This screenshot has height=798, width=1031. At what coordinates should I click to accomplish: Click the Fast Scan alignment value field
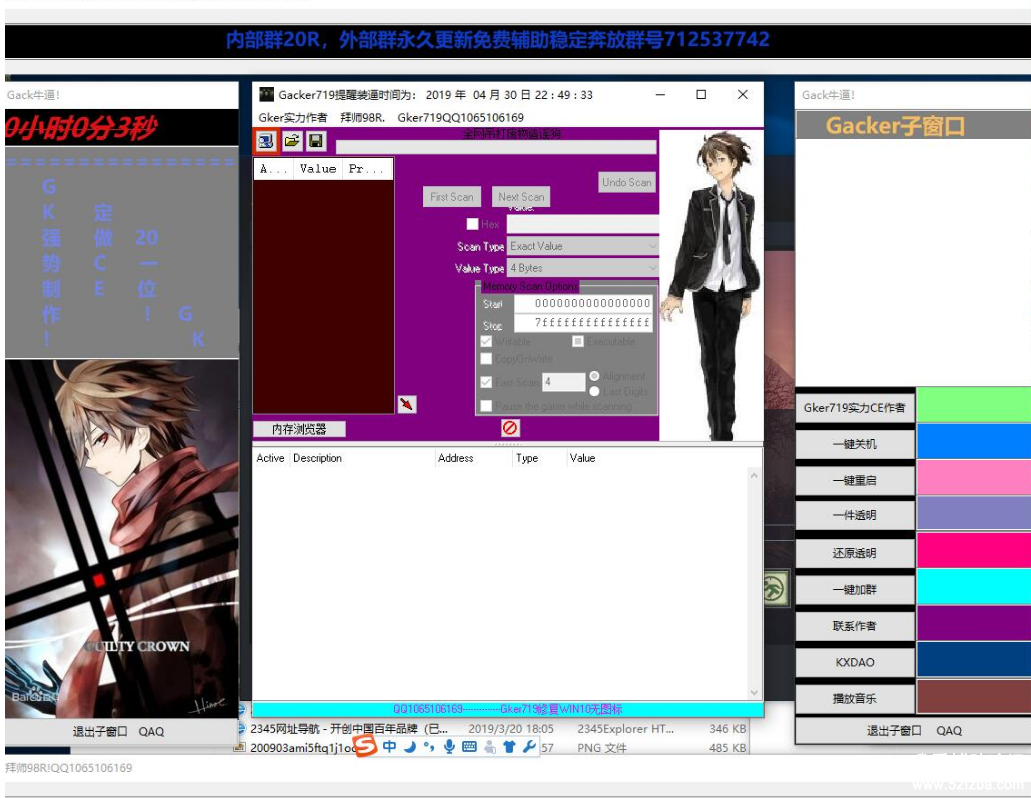click(563, 382)
